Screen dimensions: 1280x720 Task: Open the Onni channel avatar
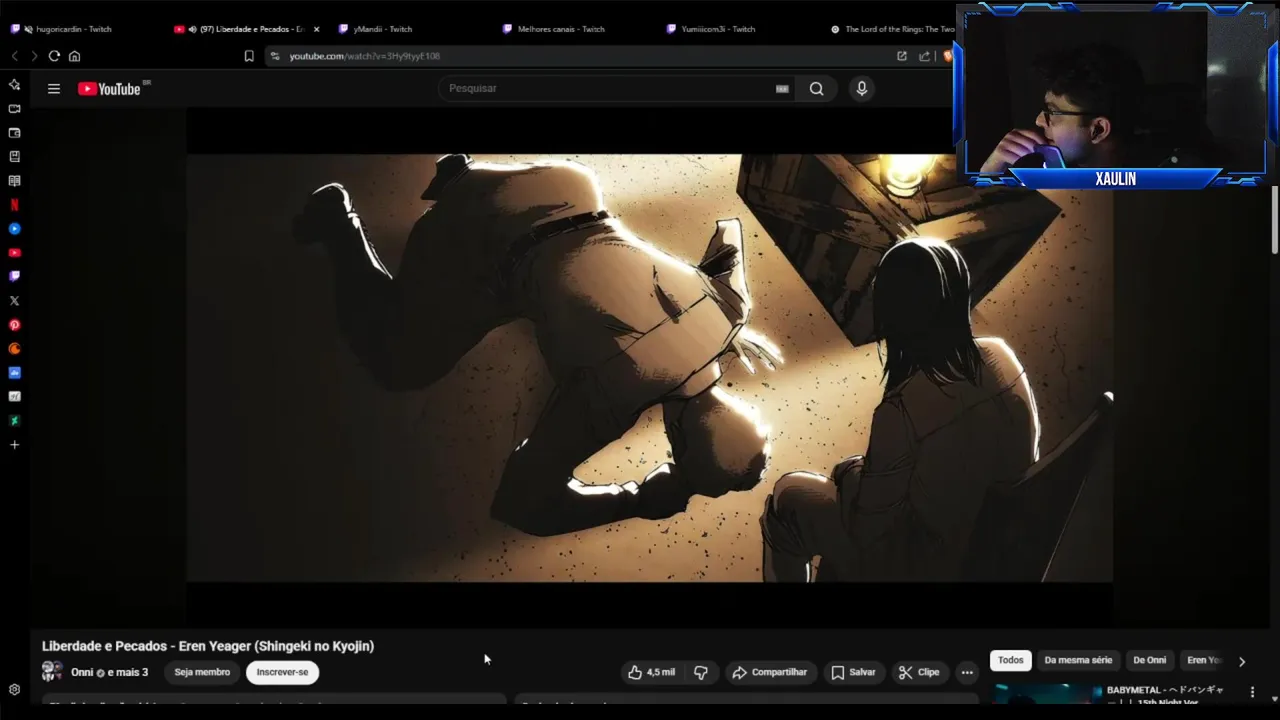click(52, 672)
